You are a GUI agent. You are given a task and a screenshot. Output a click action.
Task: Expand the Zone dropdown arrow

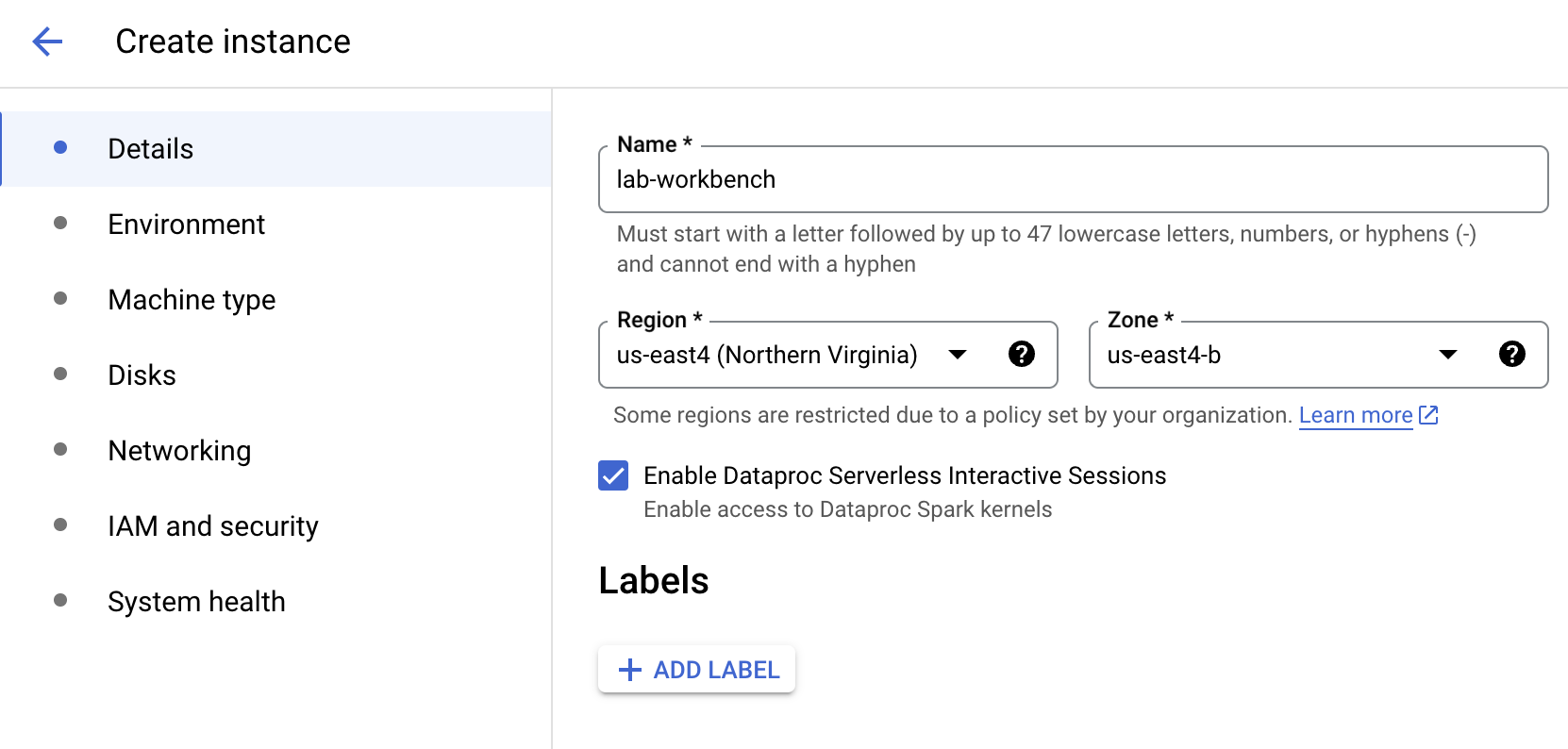pos(1448,355)
